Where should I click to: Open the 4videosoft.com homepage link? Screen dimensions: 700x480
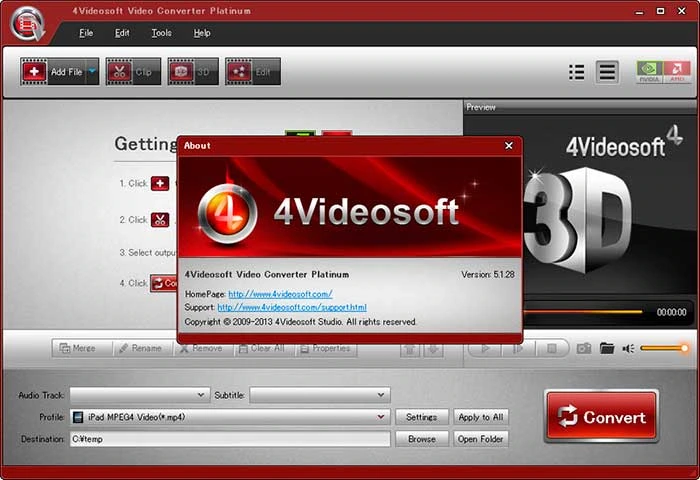[x=280, y=294]
